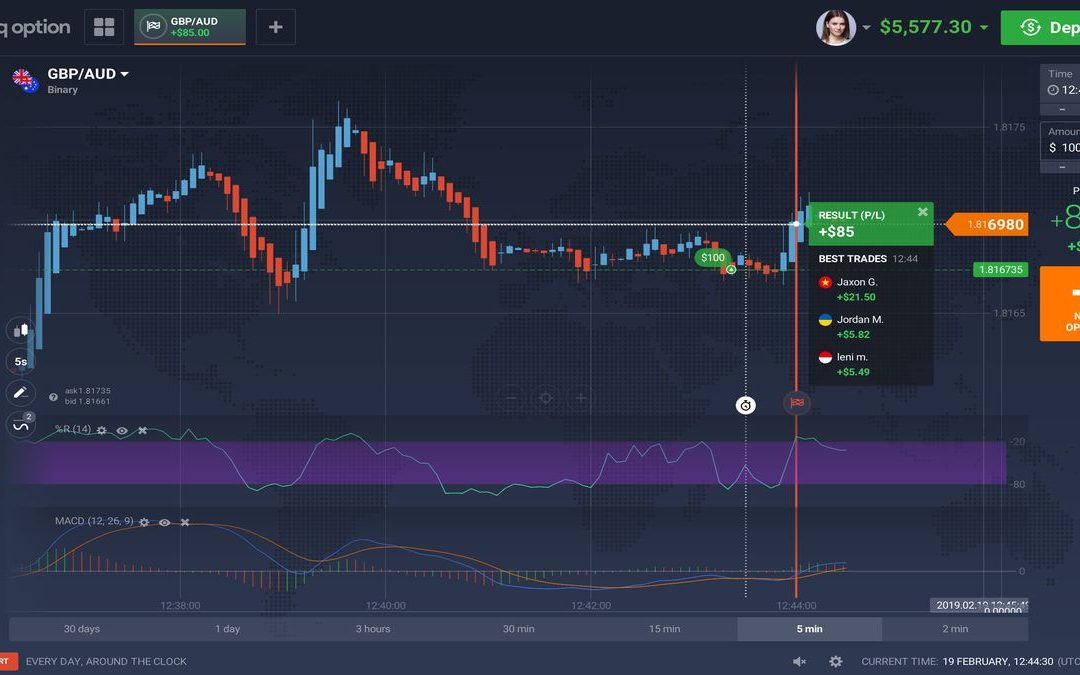The width and height of the screenshot is (1080, 675).
Task: Open %R (14) indicator settings gear
Action: click(x=101, y=430)
